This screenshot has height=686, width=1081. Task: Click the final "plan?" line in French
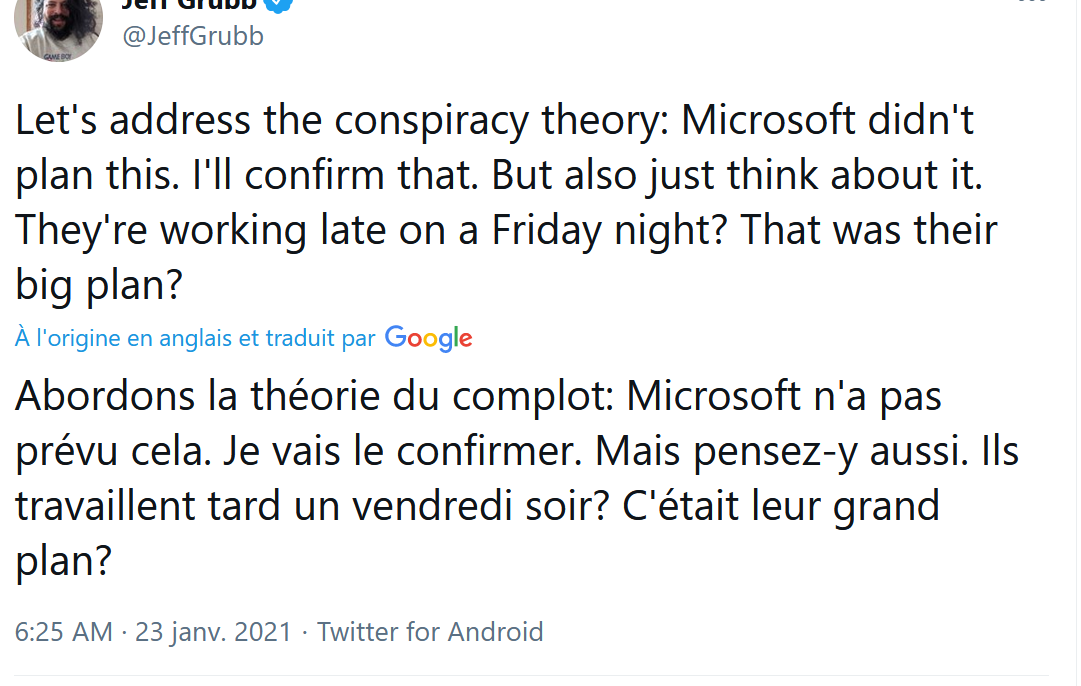(x=63, y=562)
